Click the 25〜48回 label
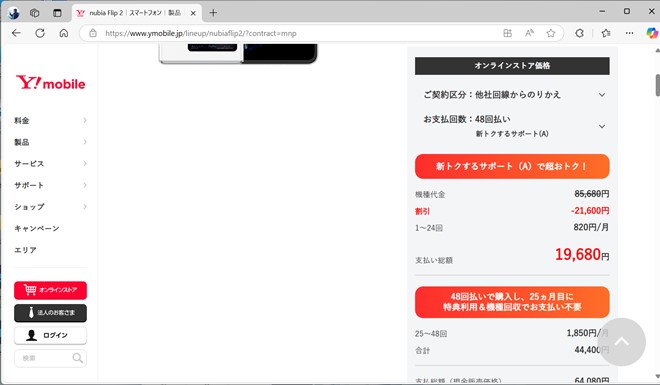 [x=431, y=334]
